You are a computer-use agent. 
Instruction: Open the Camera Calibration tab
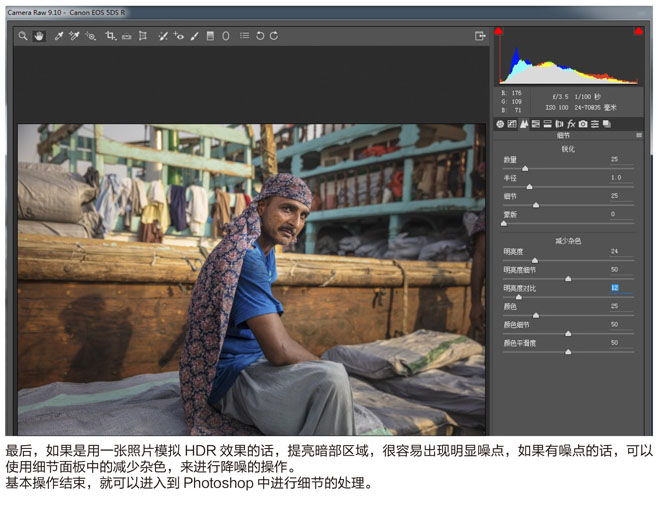pos(583,124)
